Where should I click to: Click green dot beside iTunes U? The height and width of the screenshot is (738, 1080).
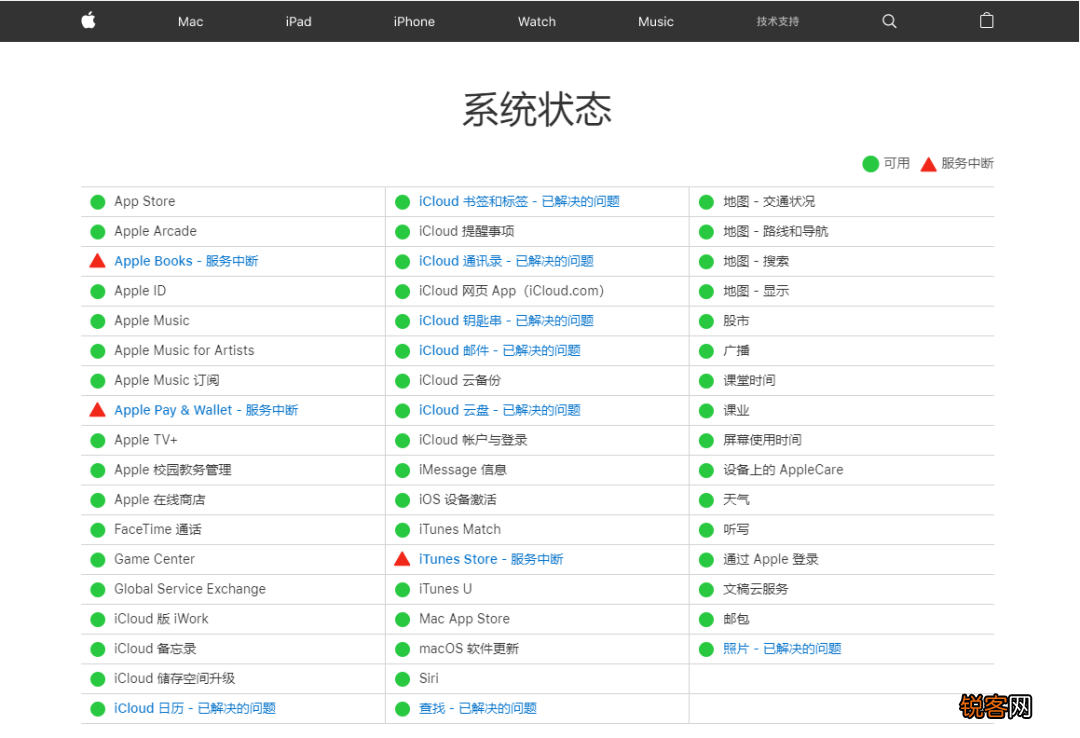pyautogui.click(x=402, y=589)
